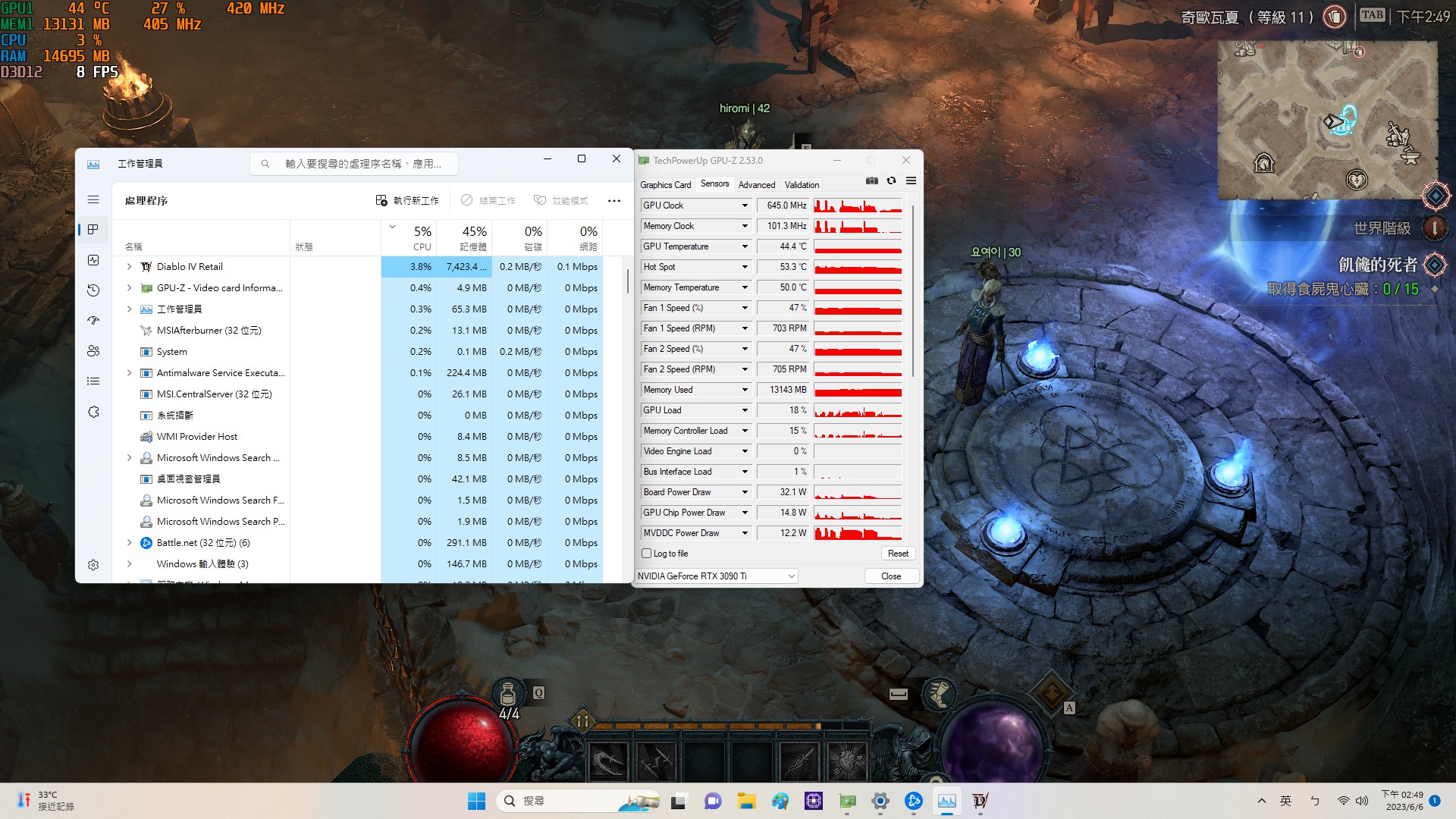Open NVIDIA GeForce RTX 3090 Ti selector

tap(717, 576)
